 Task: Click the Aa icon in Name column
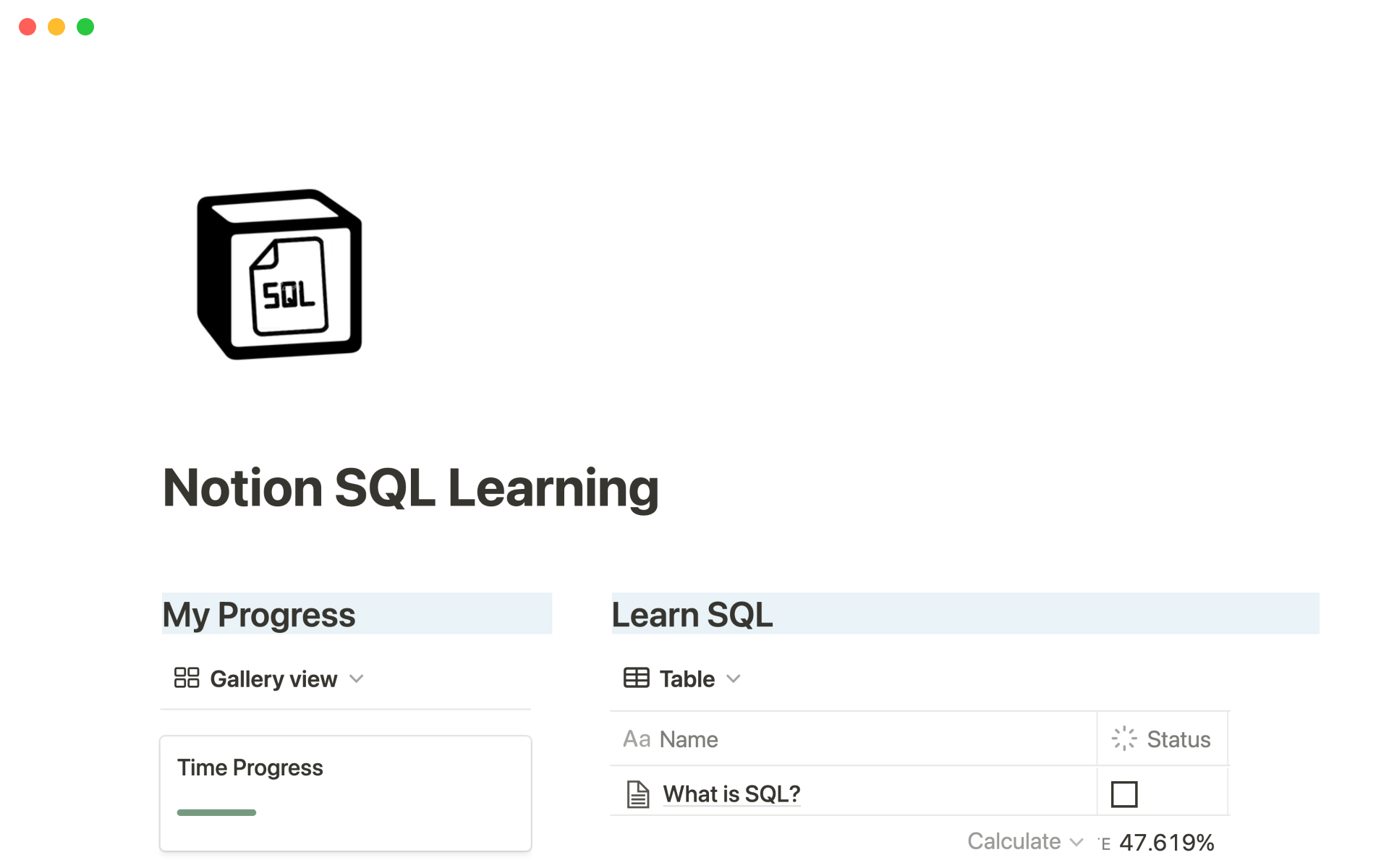point(637,739)
